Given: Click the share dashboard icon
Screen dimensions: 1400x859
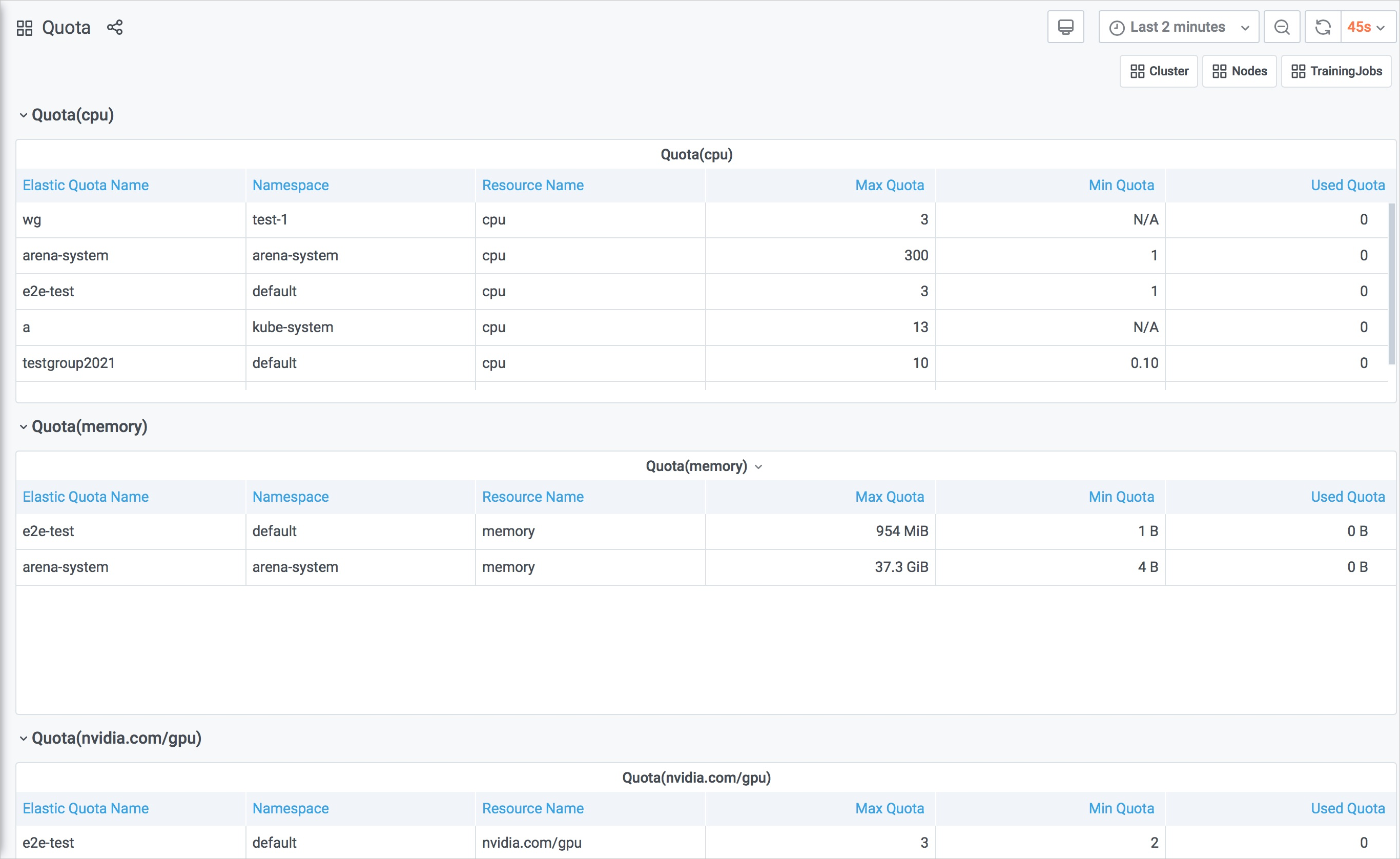Looking at the screenshot, I should (x=115, y=27).
